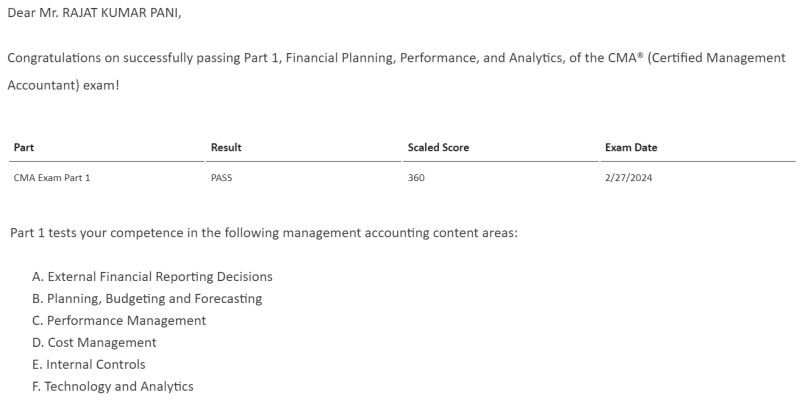
Task: Click item F. Technology and Analytics
Action: [x=113, y=386]
